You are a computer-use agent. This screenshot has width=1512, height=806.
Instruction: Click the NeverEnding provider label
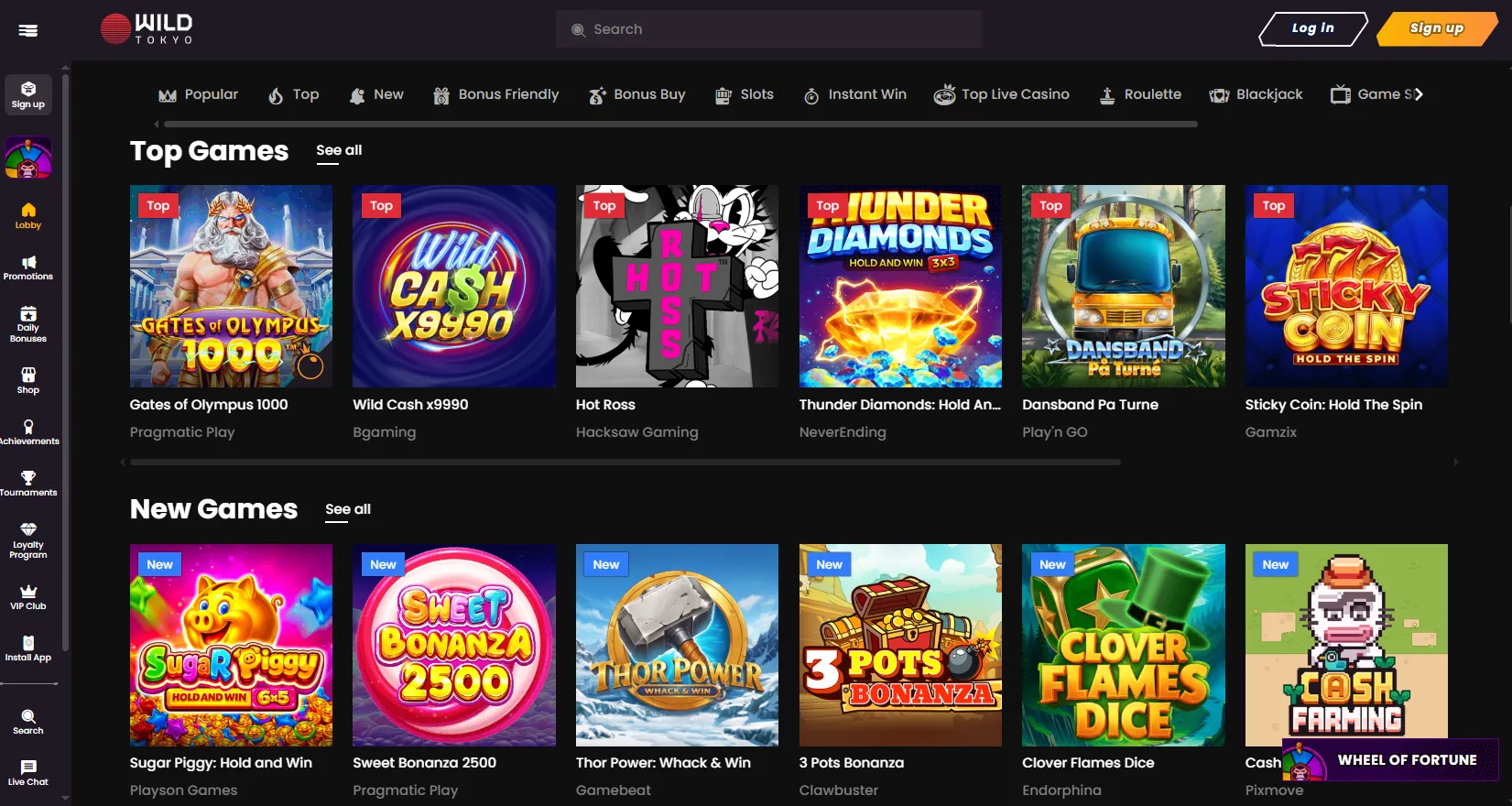point(843,432)
